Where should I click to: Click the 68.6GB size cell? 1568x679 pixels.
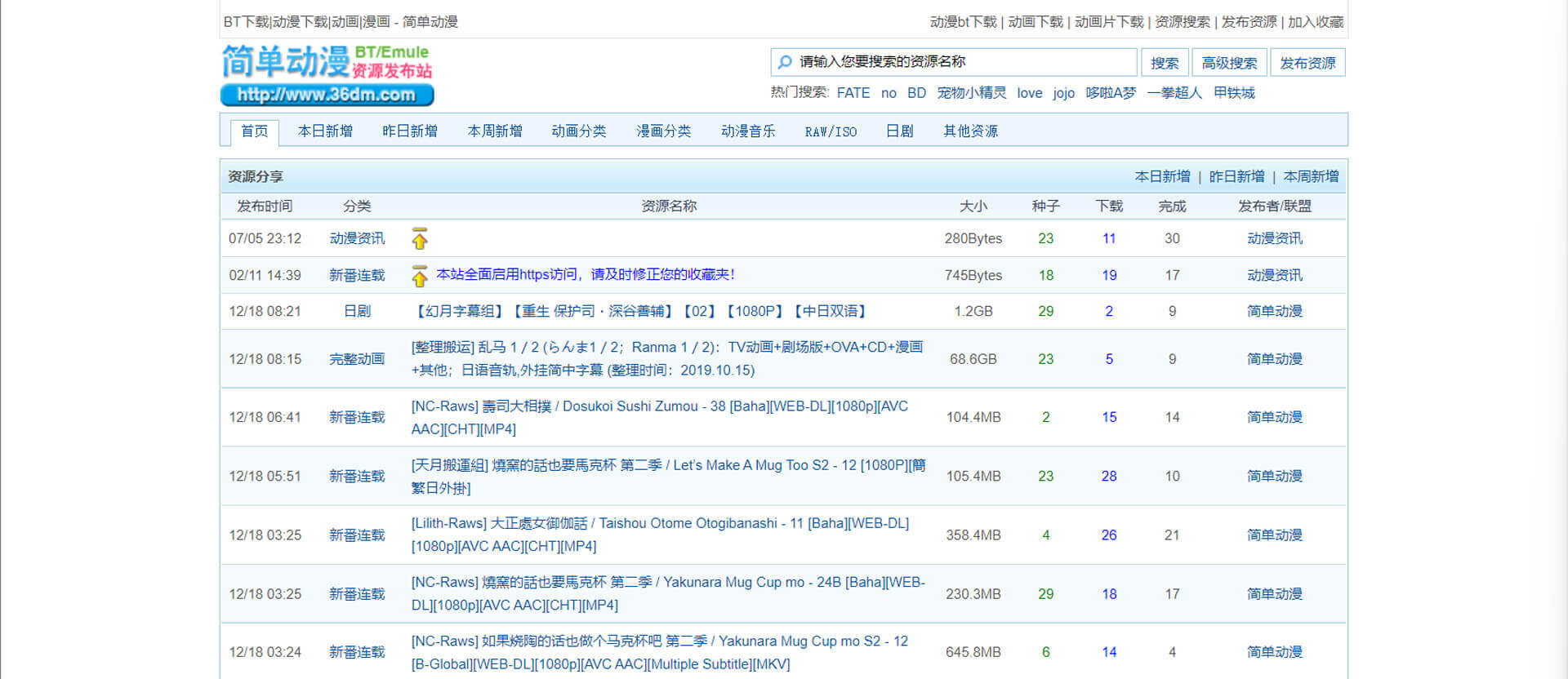tap(973, 359)
